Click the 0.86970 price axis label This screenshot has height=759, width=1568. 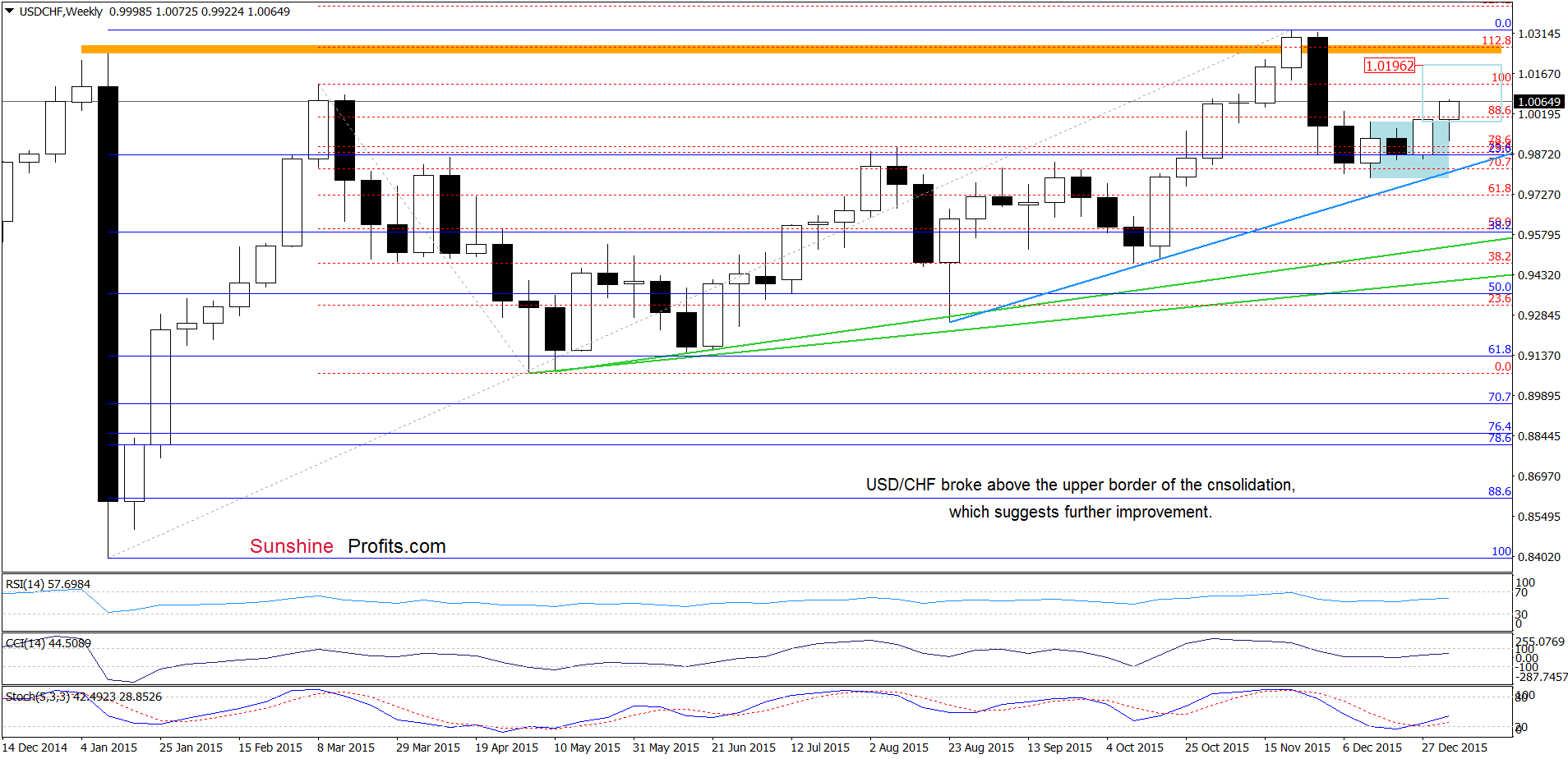pyautogui.click(x=1539, y=476)
